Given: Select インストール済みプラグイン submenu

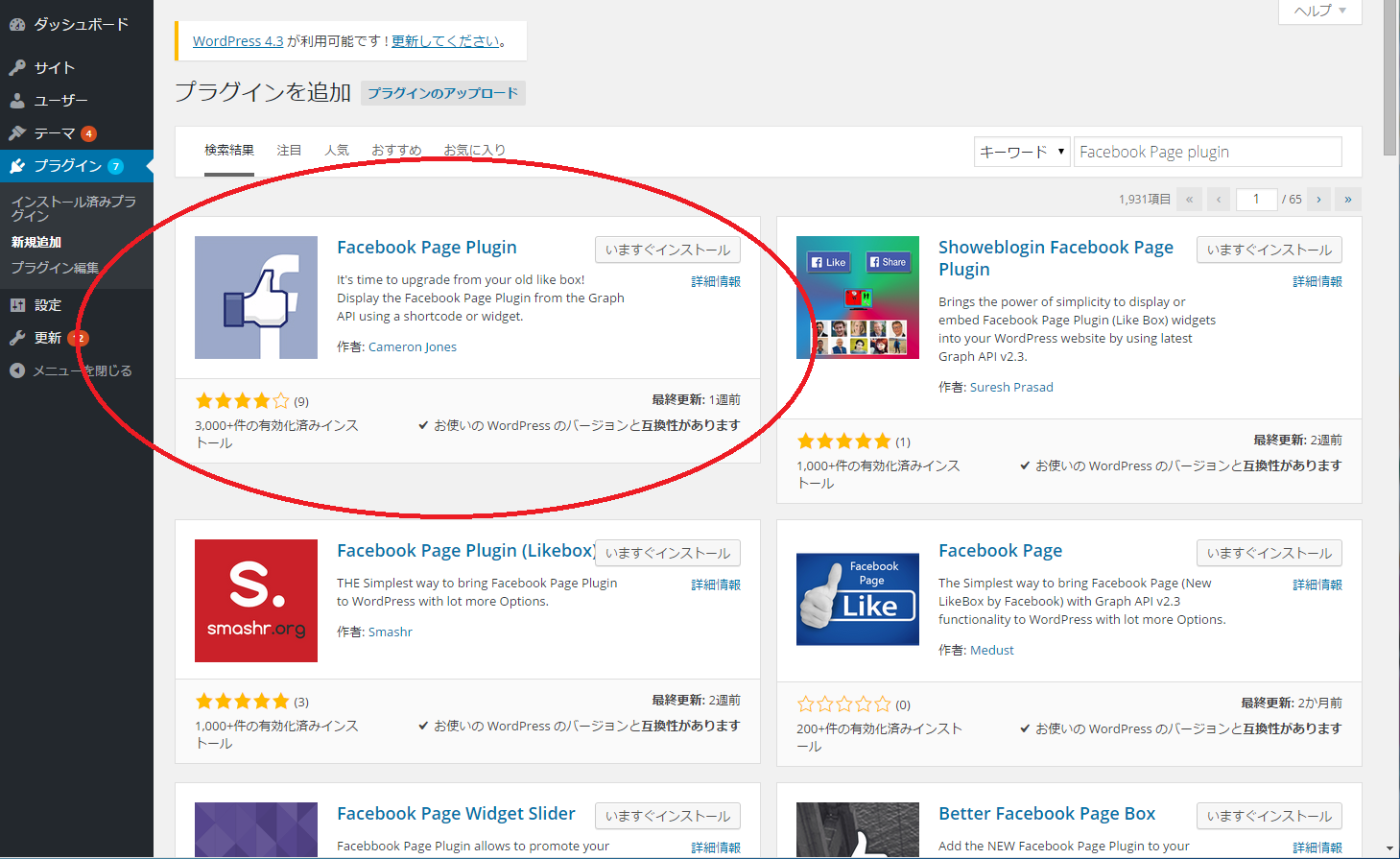Looking at the screenshot, I should pos(74,208).
